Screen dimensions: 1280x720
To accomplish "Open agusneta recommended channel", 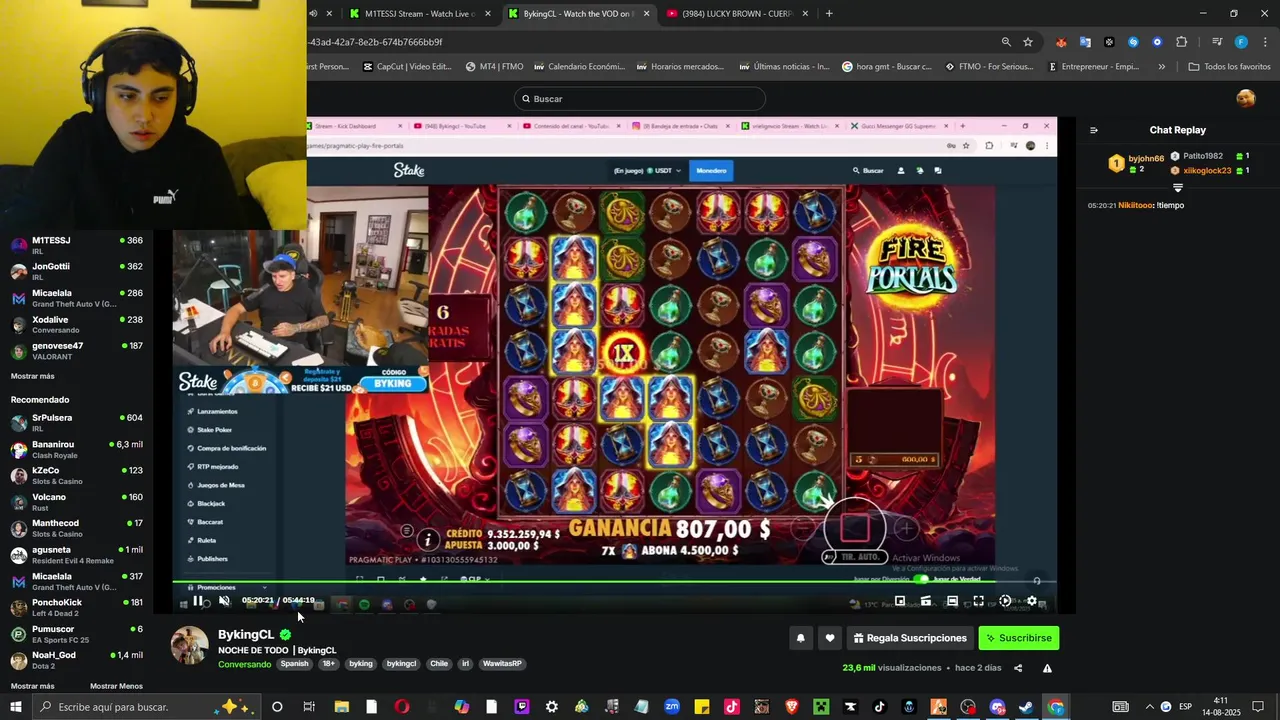I will [x=77, y=554].
